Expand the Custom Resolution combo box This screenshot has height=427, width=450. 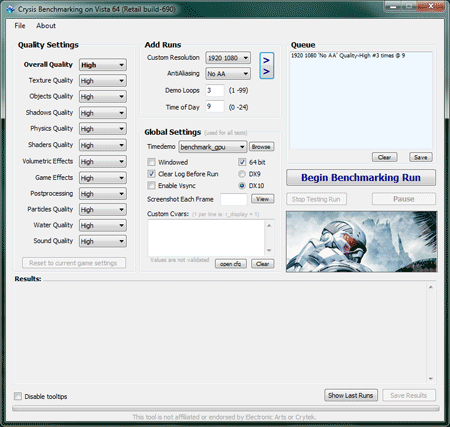228,58
